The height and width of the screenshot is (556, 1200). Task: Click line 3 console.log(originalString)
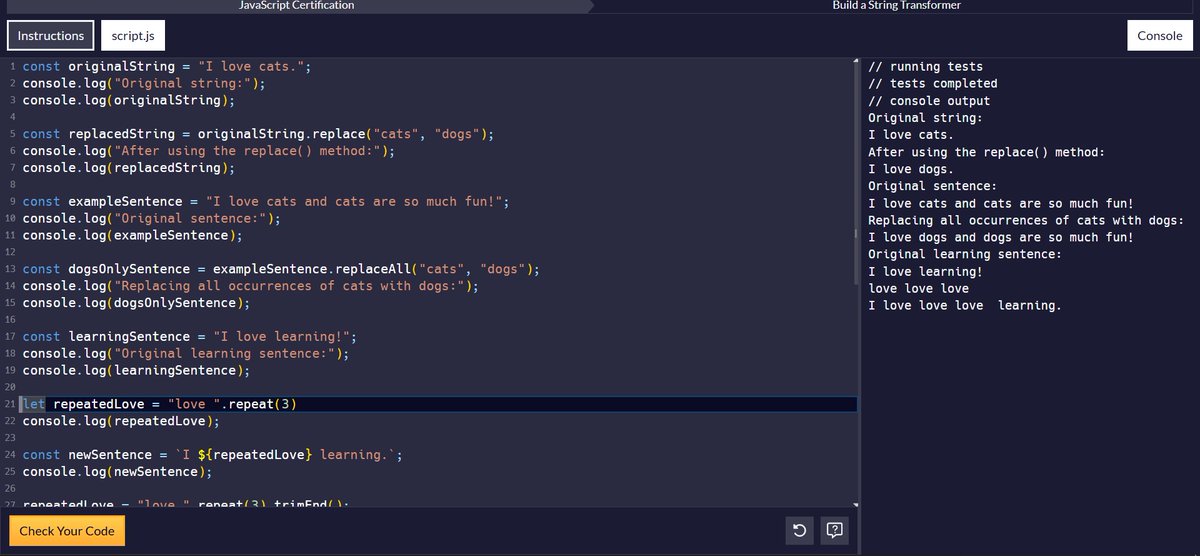129,101
